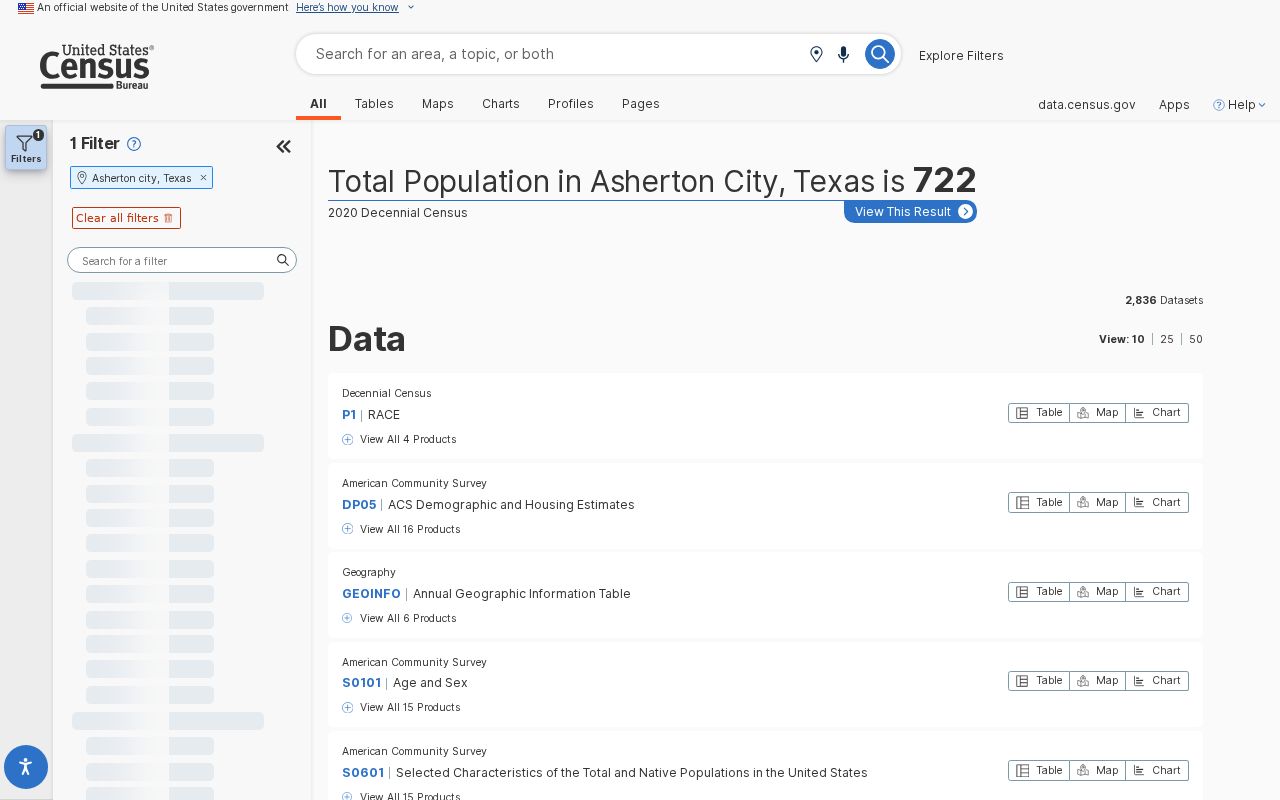The image size is (1280, 800).
Task: Expand View All 6 Products under GEOINFO
Action: pos(399,618)
